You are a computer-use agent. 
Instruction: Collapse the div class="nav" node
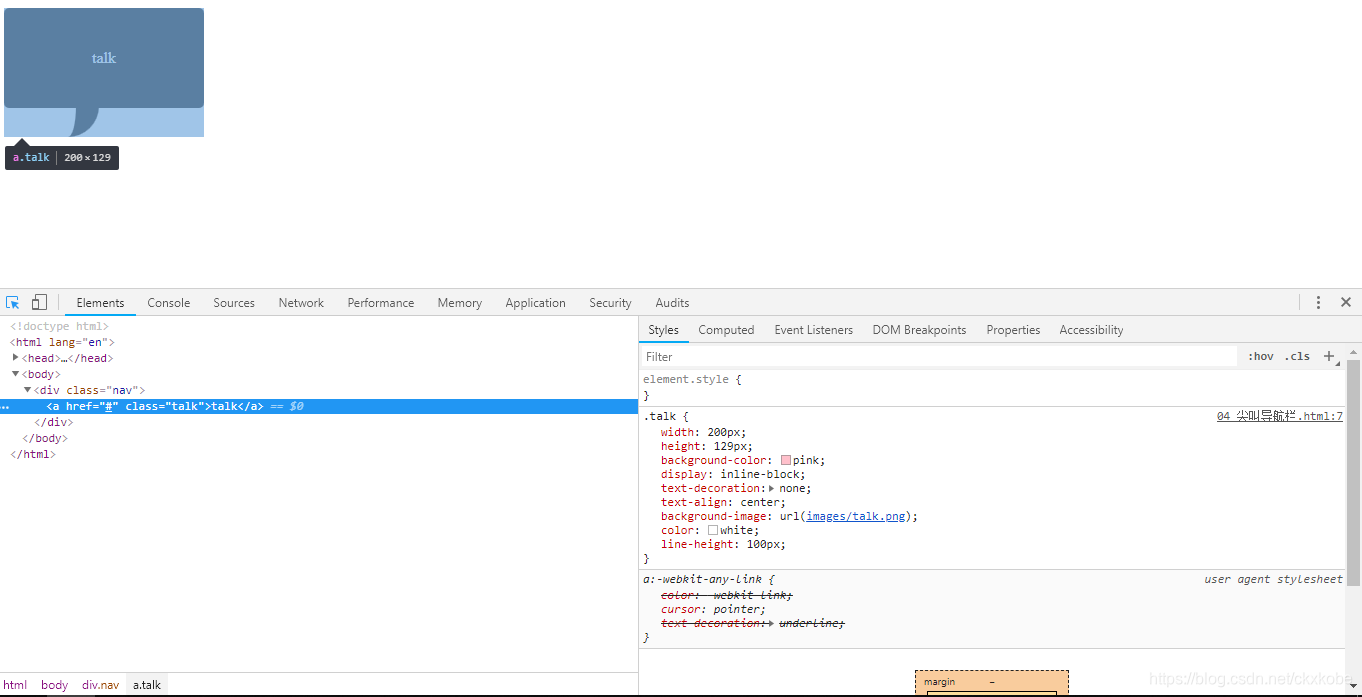28,389
